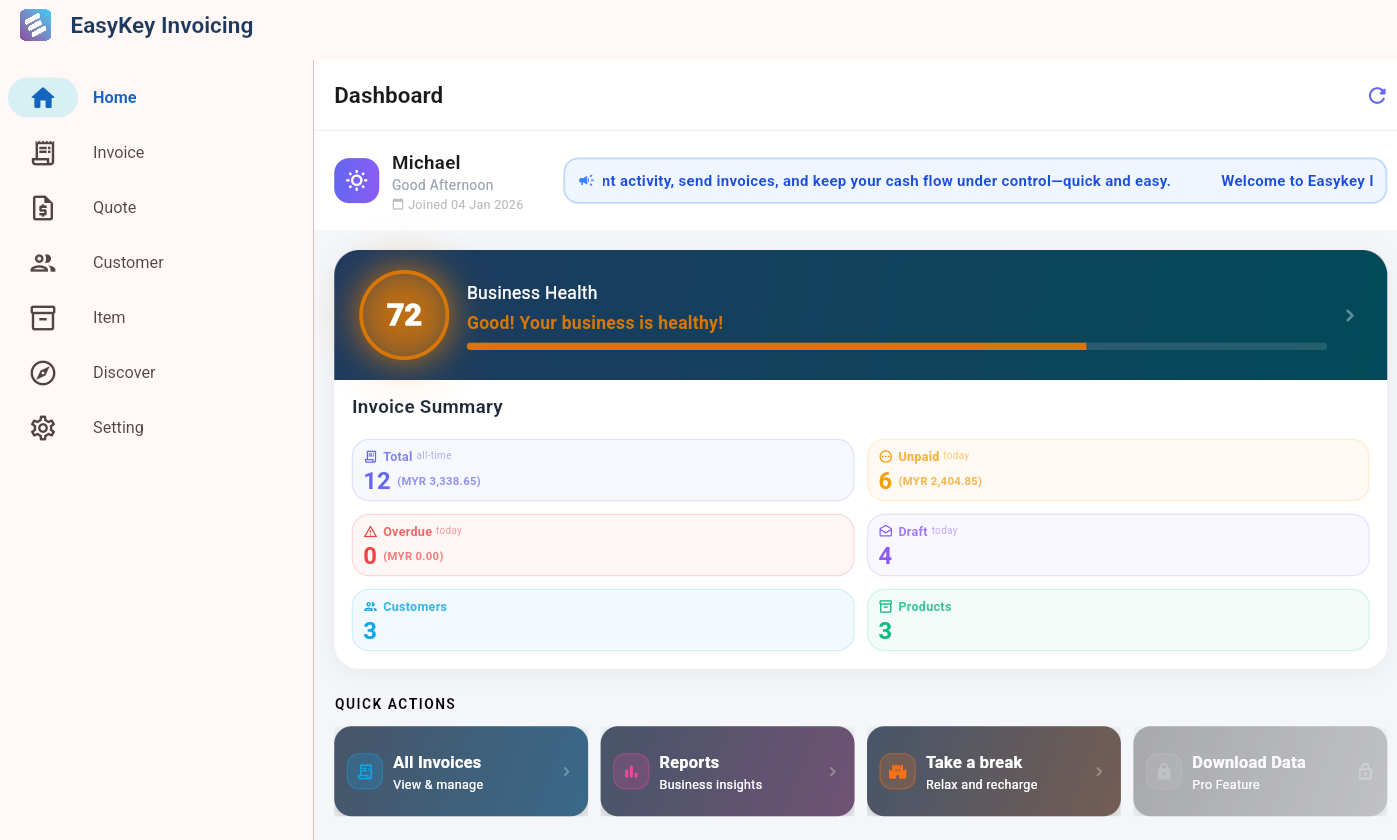
Task: Click the Discover compass icon in sidebar
Action: [43, 372]
